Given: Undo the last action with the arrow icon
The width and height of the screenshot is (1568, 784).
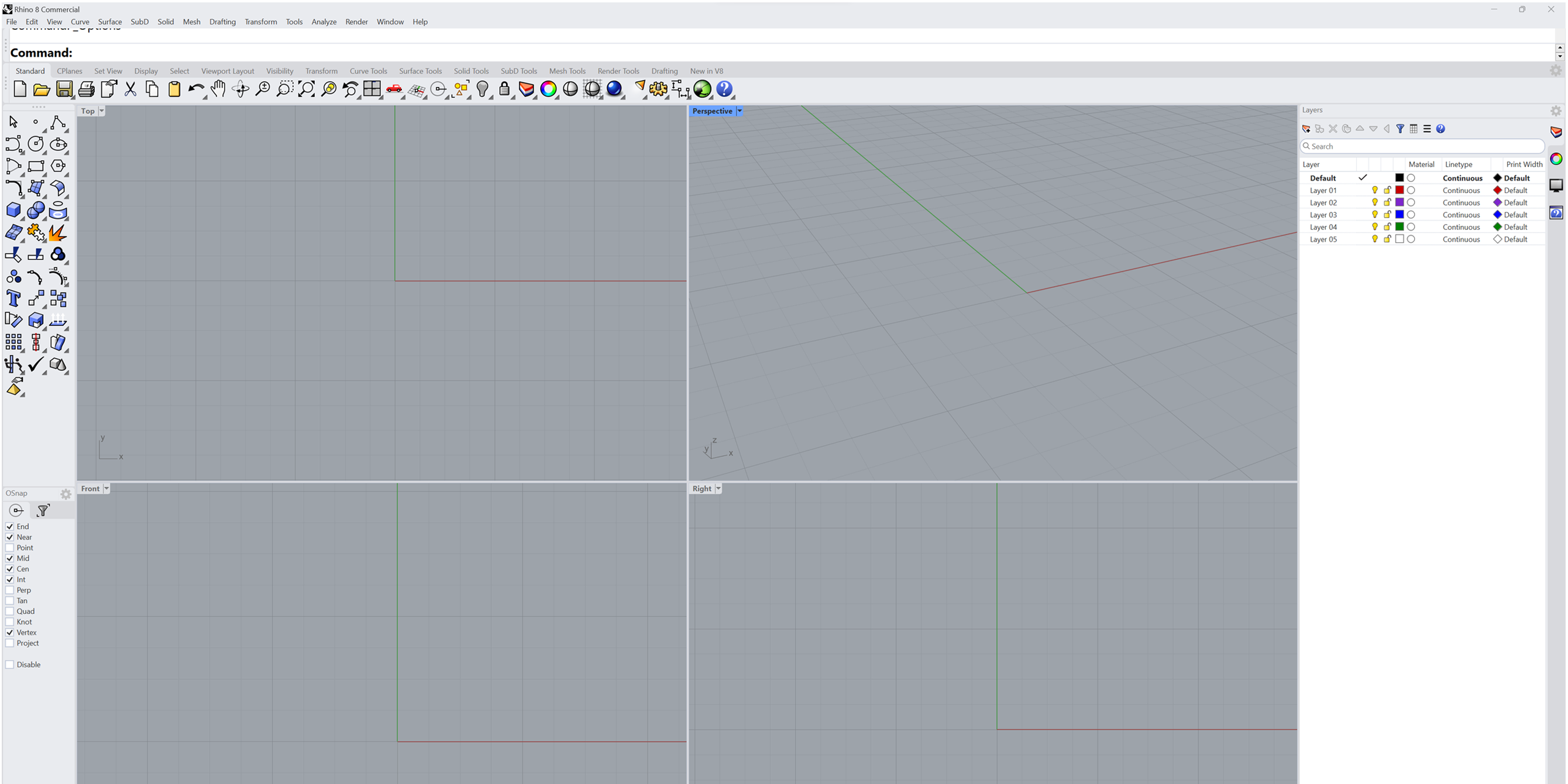Looking at the screenshot, I should click(x=196, y=90).
